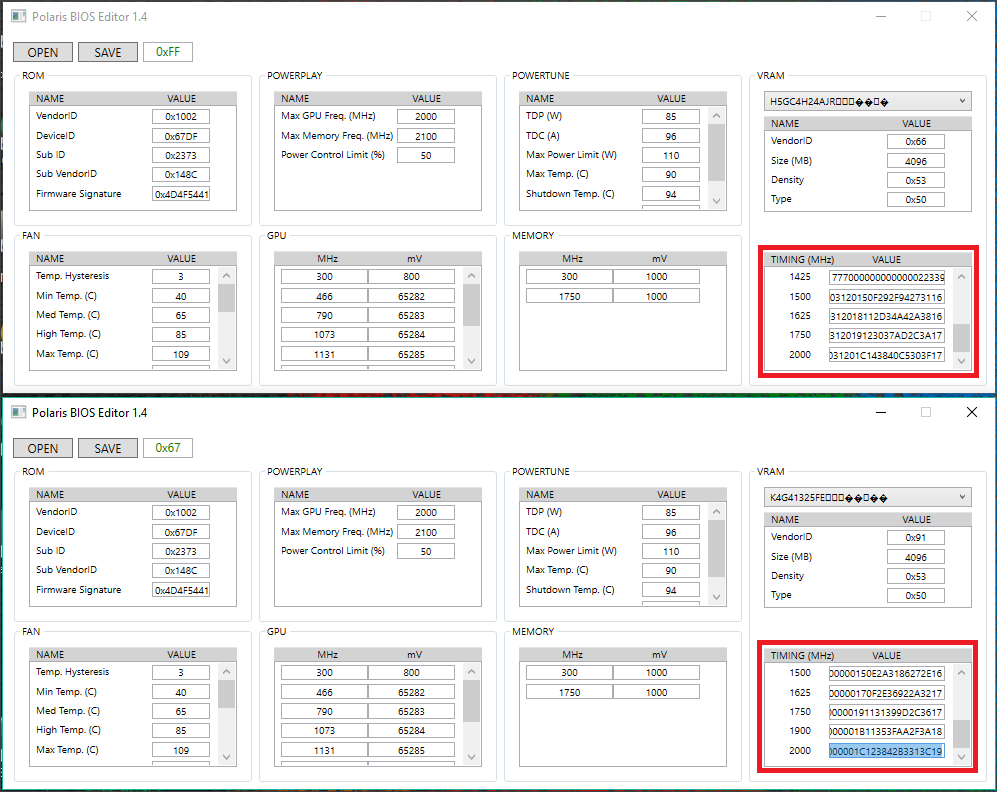Click the 0x67 checksum box in bottom window
This screenshot has width=997, height=792.
tap(168, 448)
